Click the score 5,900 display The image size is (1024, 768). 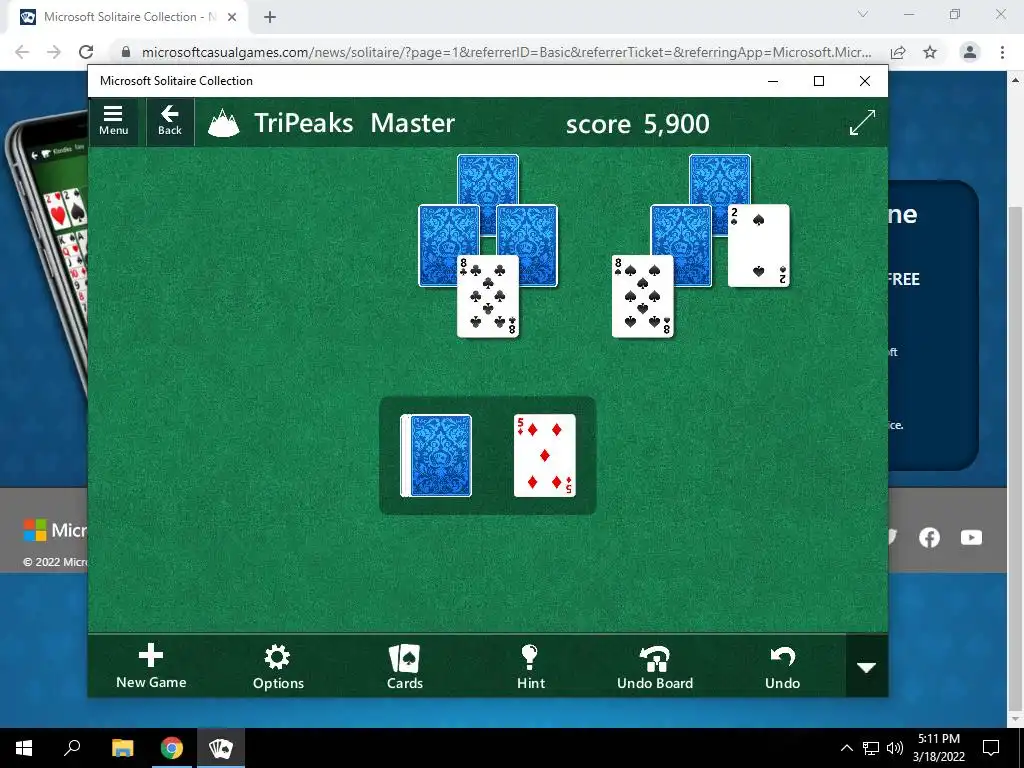tap(637, 123)
